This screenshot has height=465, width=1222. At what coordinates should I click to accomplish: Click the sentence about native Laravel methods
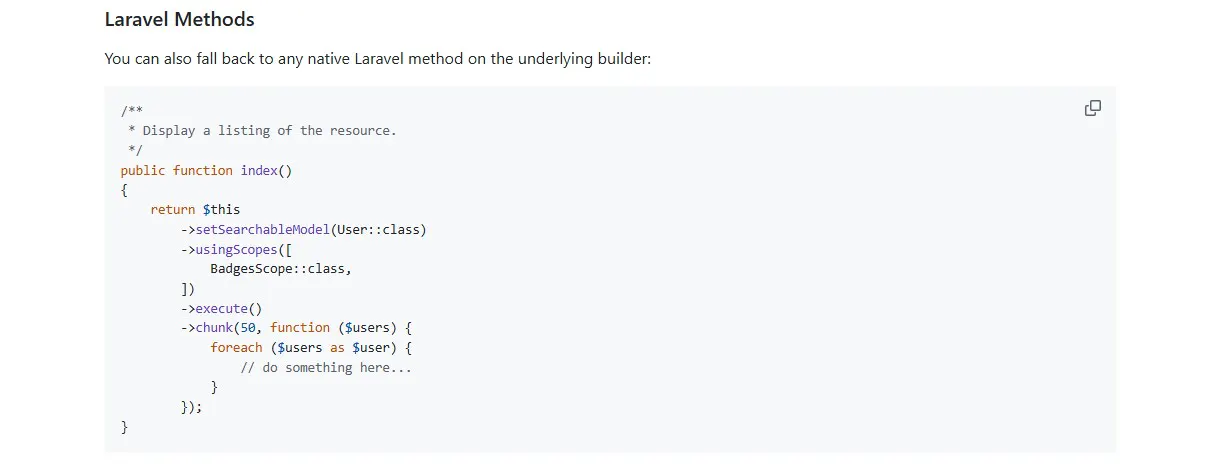tap(378, 59)
